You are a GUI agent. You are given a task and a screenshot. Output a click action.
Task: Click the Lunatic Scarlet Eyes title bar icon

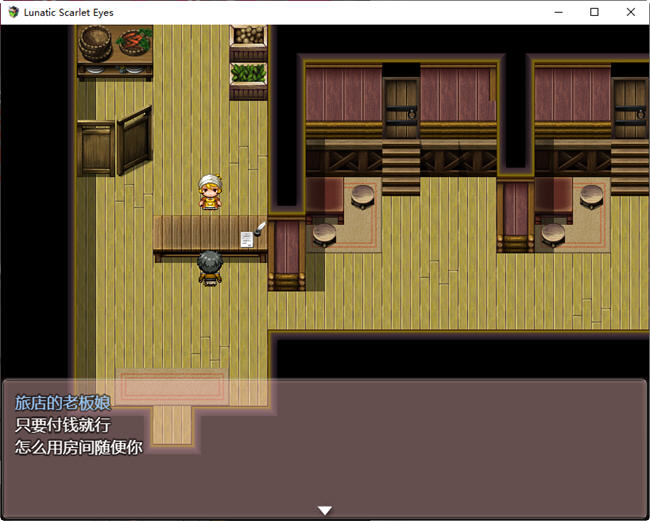coord(12,12)
